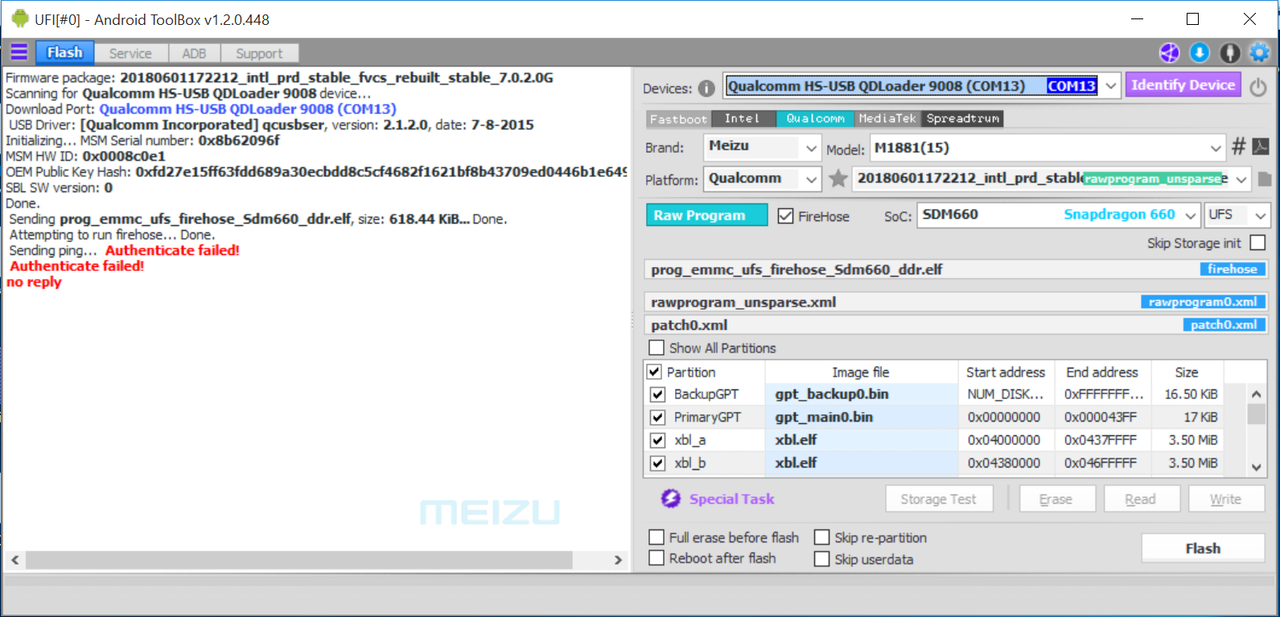
Task: Click the hash symbol next to Model
Action: pyautogui.click(x=1239, y=147)
